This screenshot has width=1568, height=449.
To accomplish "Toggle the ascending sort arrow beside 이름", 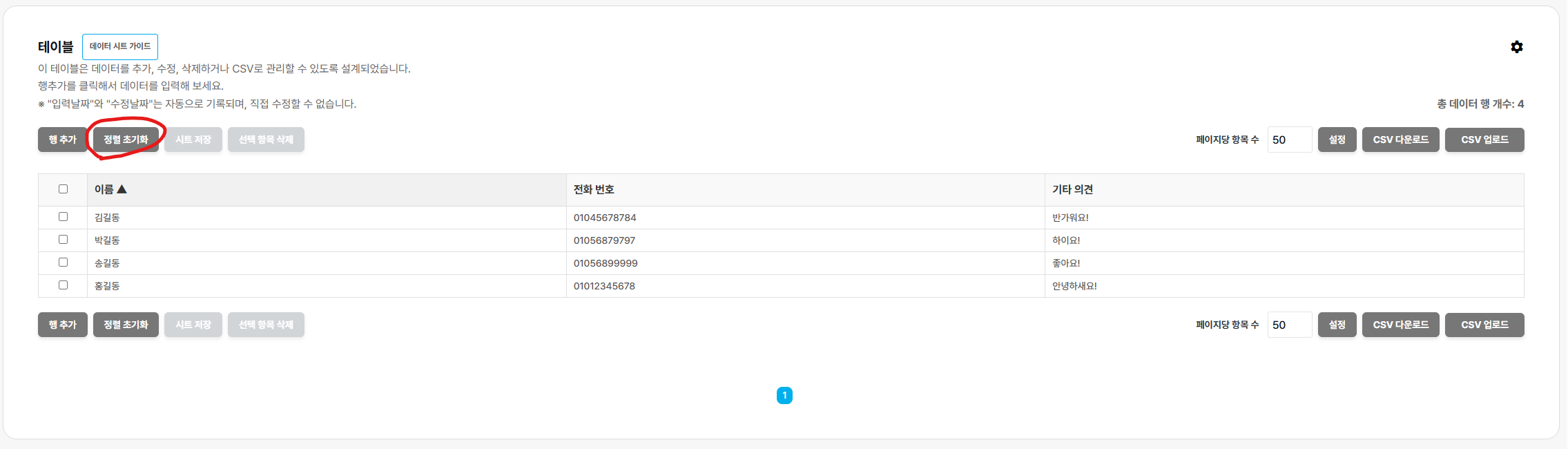I will (122, 189).
